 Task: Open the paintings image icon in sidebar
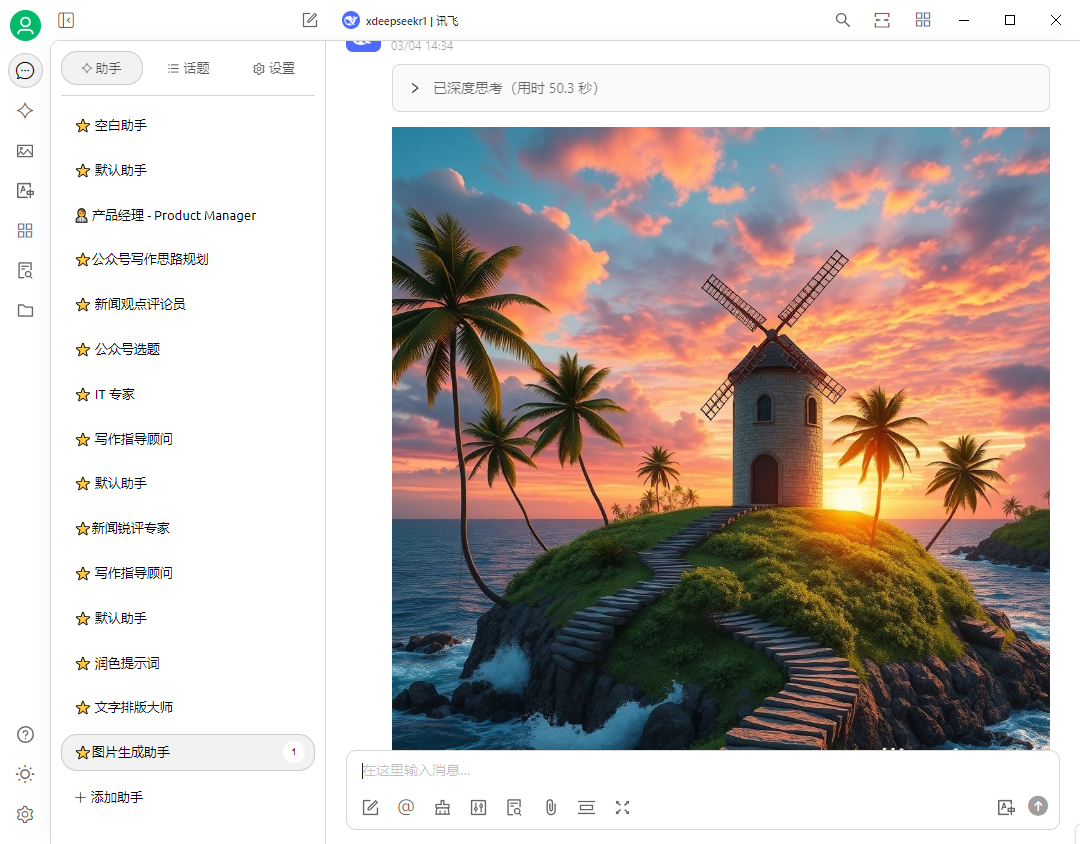[25, 151]
